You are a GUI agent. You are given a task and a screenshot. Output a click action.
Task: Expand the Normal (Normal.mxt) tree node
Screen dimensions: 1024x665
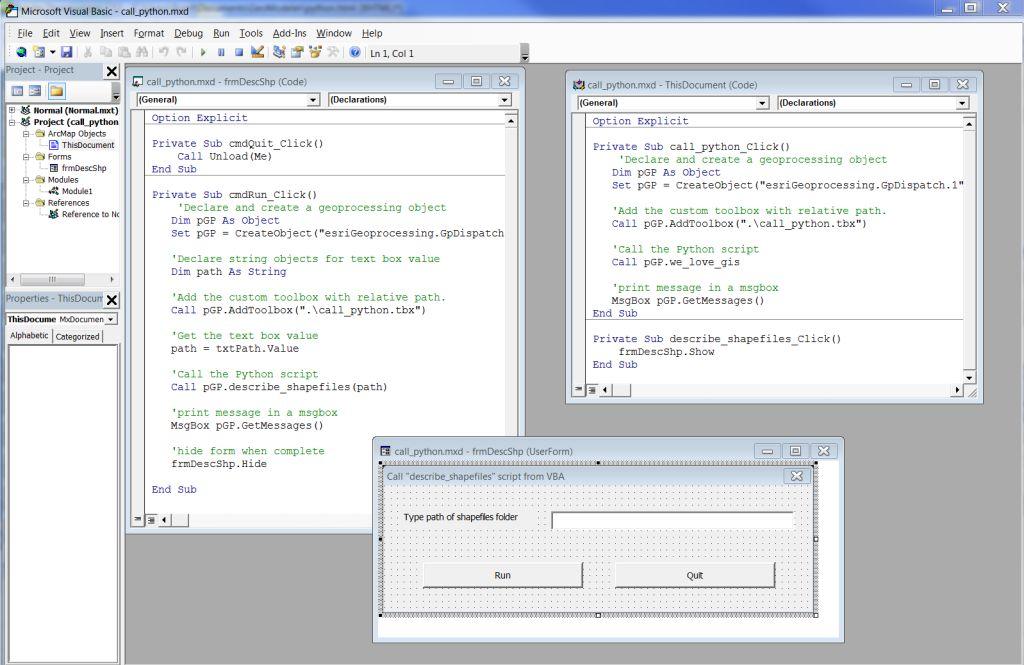click(12, 110)
